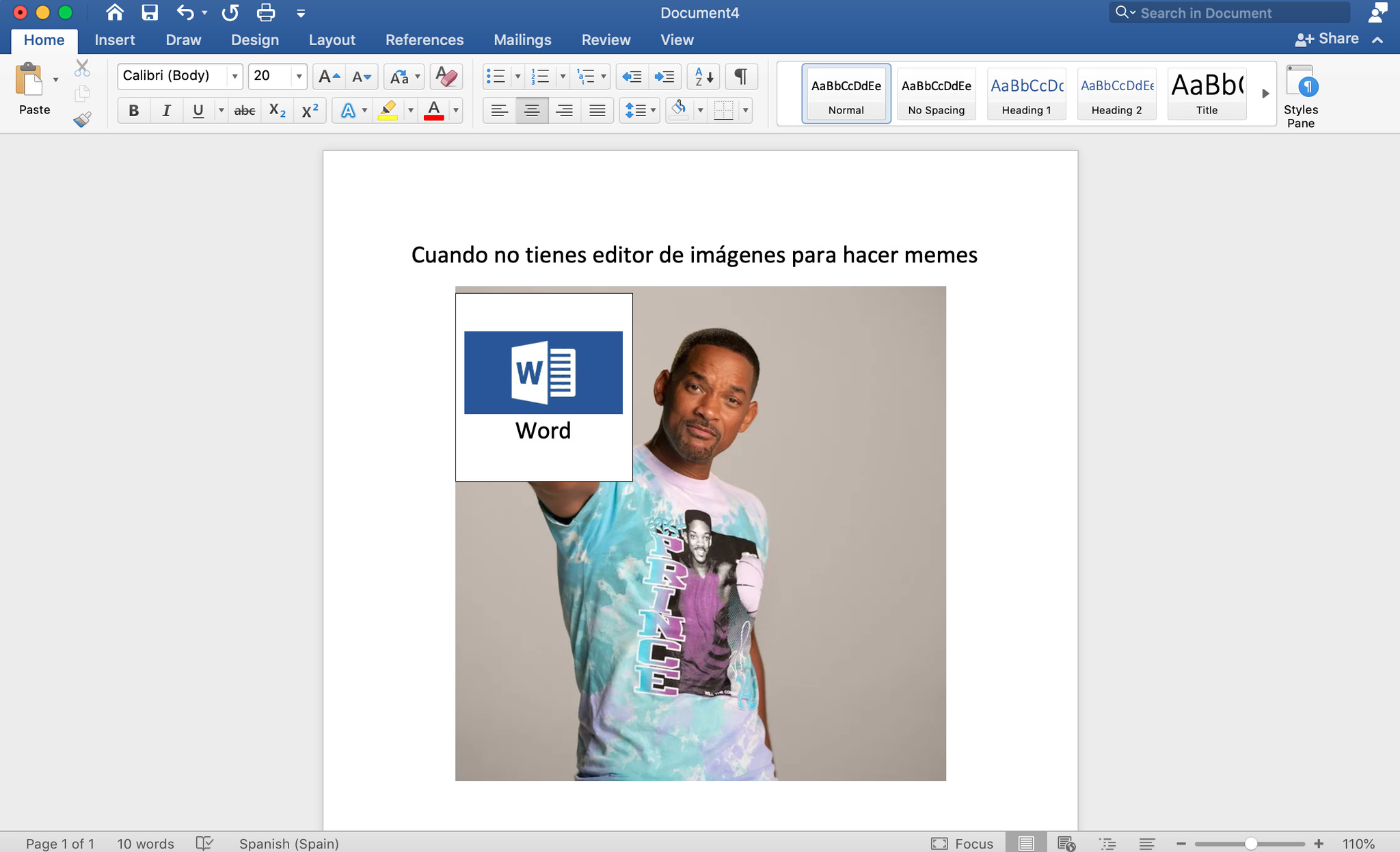
Task: Click the Clear Formatting eraser icon
Action: point(446,76)
